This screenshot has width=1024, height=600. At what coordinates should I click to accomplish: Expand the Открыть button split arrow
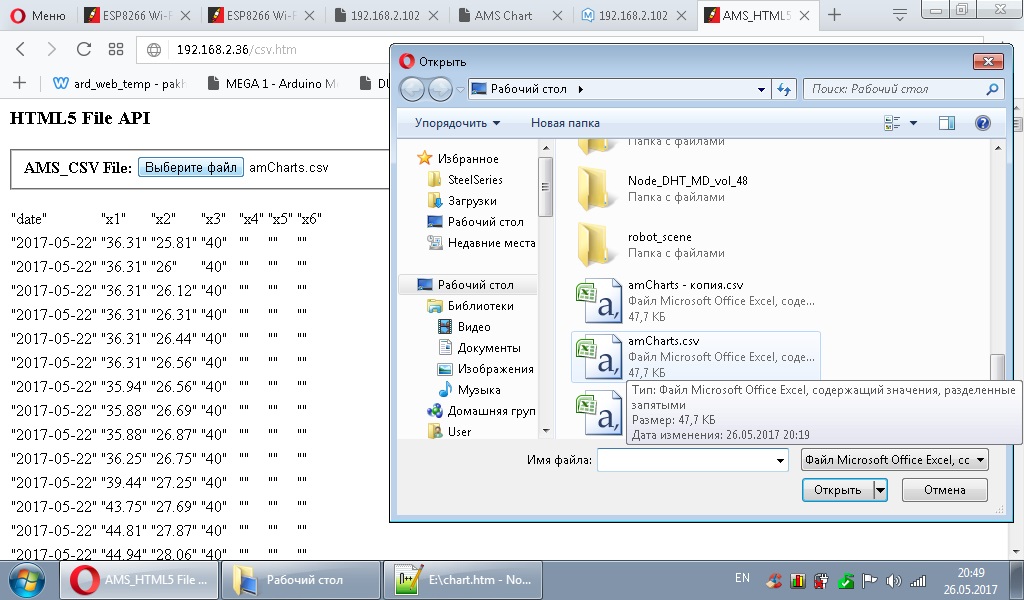[x=880, y=490]
